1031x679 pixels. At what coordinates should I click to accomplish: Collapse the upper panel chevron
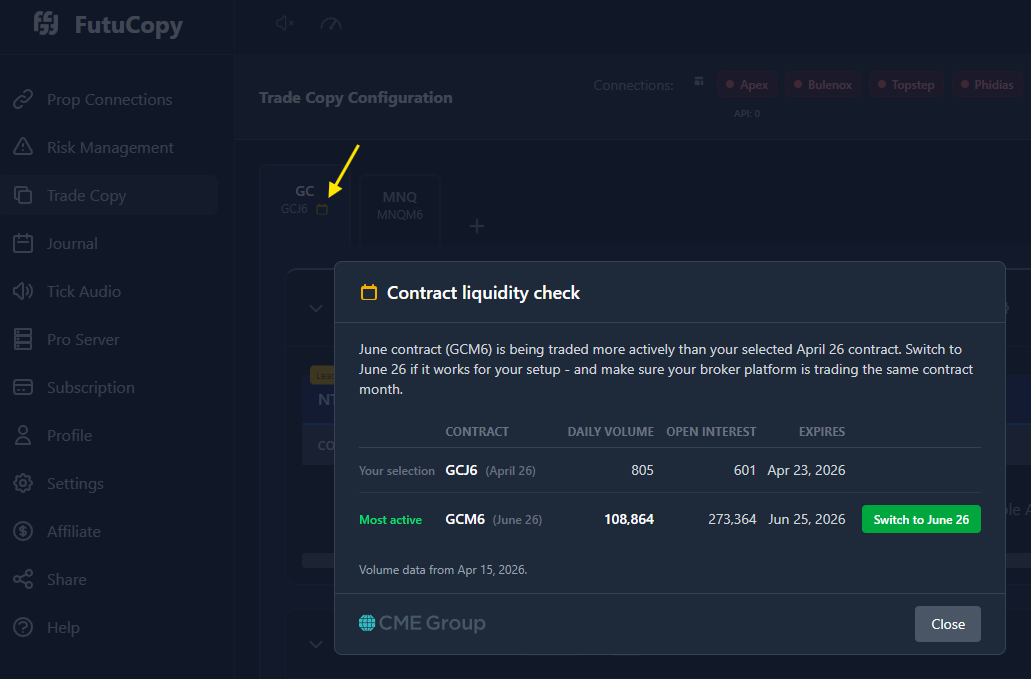(316, 308)
